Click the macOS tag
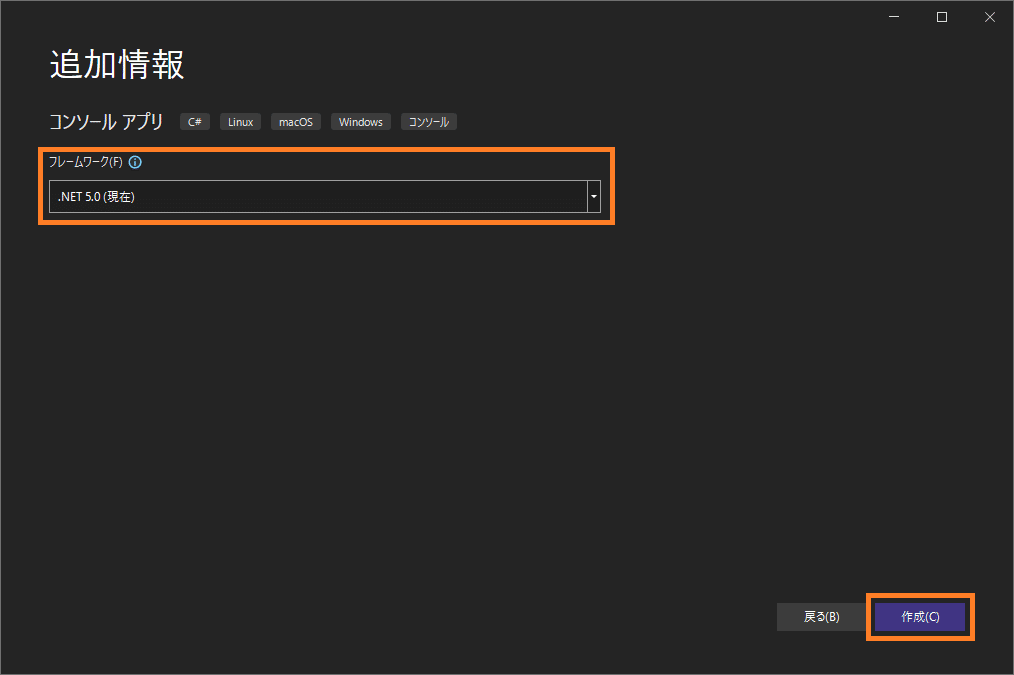The width and height of the screenshot is (1014, 675). point(296,122)
